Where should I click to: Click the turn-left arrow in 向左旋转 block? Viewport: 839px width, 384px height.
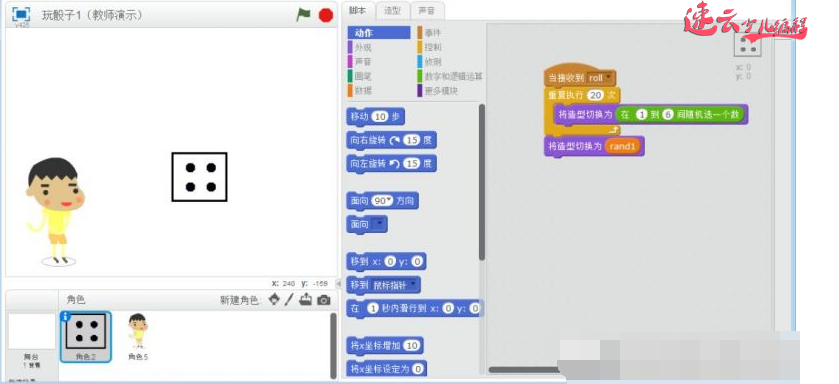coord(395,164)
